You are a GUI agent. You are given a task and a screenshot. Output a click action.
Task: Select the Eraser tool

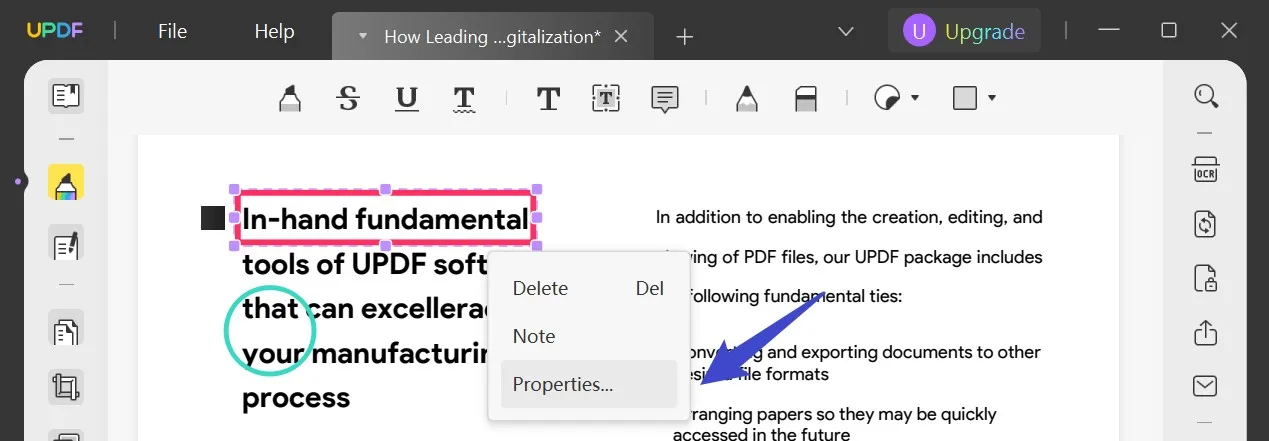coord(805,98)
